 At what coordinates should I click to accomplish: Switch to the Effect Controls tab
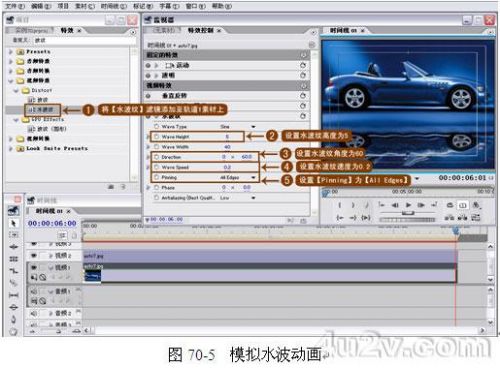point(201,30)
